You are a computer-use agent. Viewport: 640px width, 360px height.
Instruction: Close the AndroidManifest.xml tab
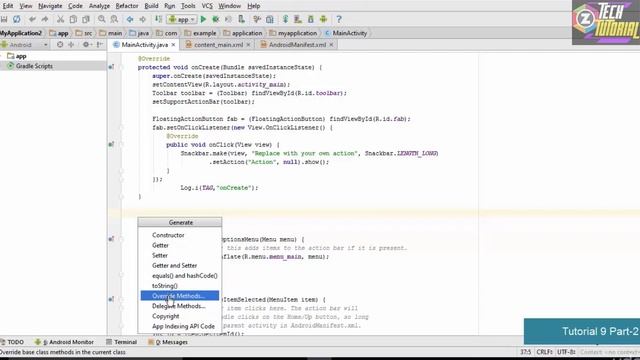coord(331,44)
